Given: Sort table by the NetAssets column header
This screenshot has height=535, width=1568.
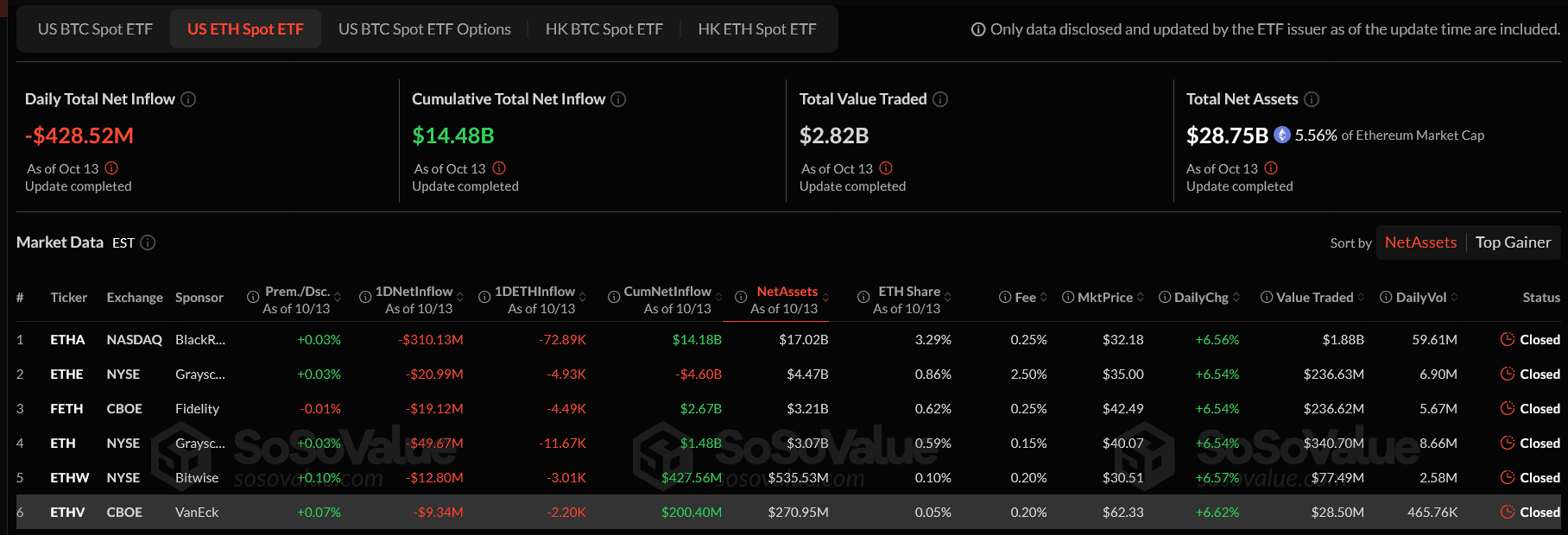Looking at the screenshot, I should (x=787, y=292).
